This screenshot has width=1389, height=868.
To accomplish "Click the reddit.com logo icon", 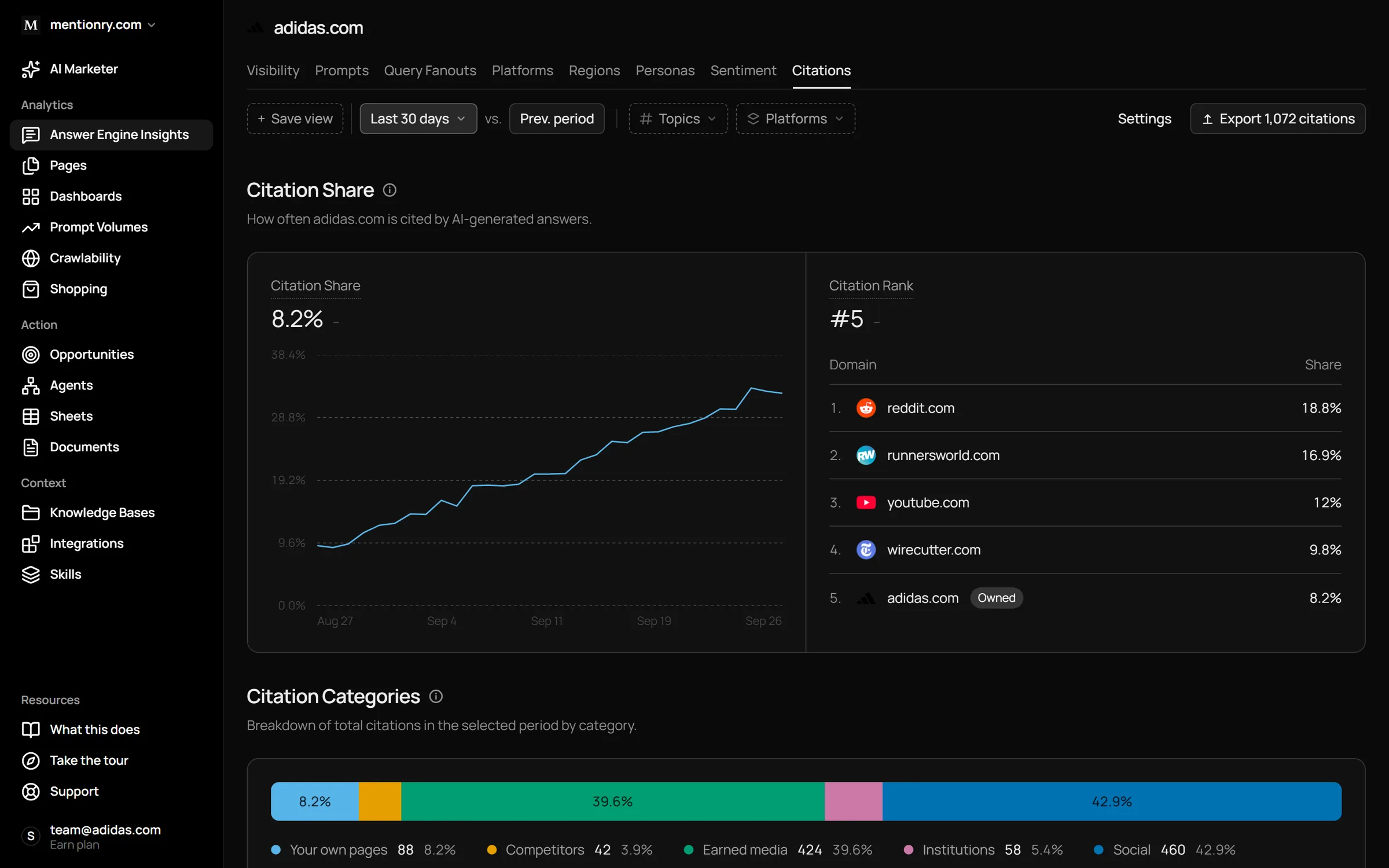I will point(866,408).
